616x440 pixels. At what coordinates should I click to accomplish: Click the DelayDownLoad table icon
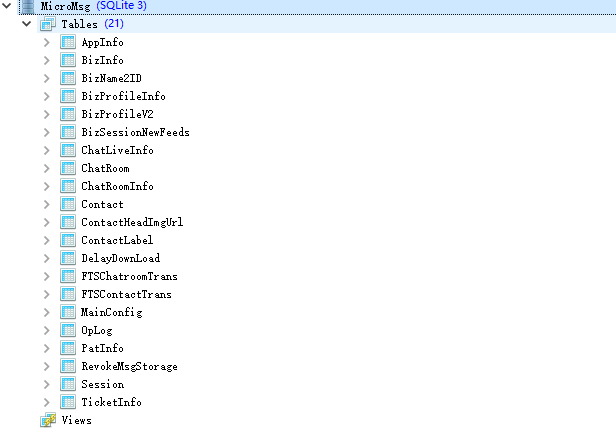coord(68,258)
